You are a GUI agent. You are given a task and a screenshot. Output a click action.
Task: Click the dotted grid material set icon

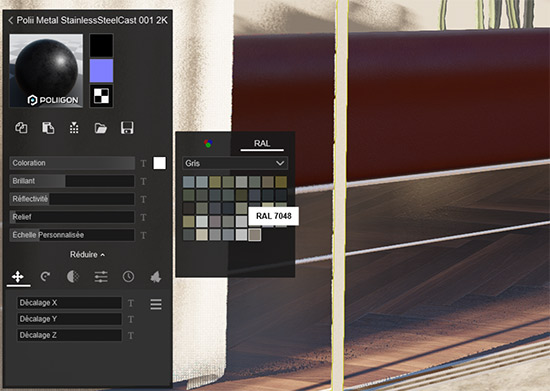[74, 128]
